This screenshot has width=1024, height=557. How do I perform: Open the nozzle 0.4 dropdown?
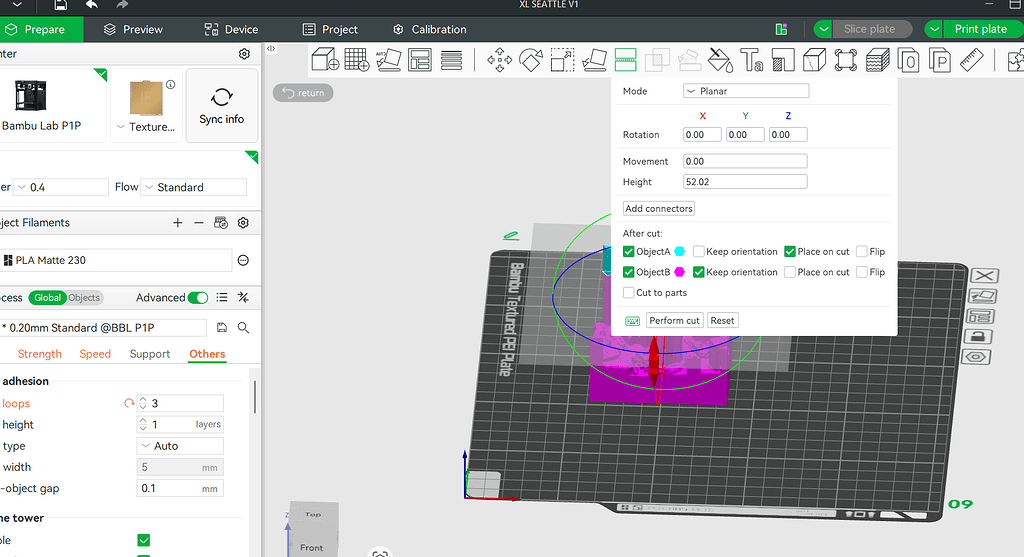tap(61, 187)
